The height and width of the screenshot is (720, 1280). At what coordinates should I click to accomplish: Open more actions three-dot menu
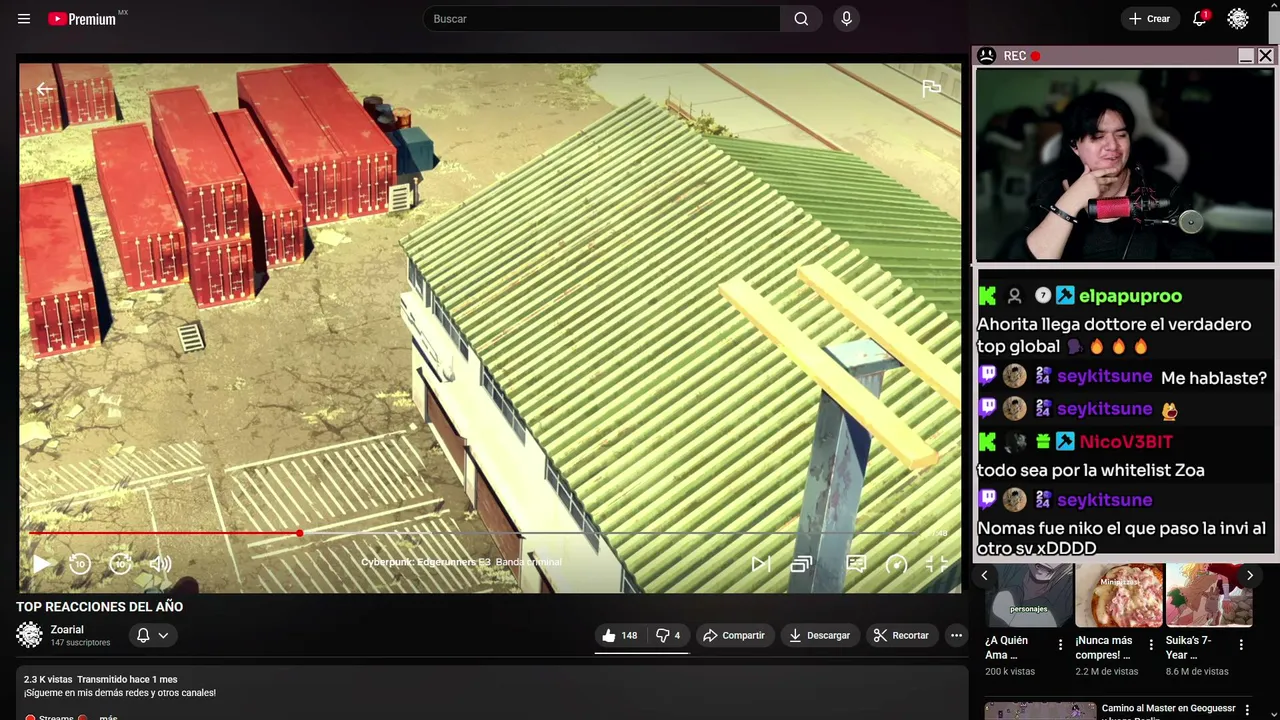(x=956, y=635)
